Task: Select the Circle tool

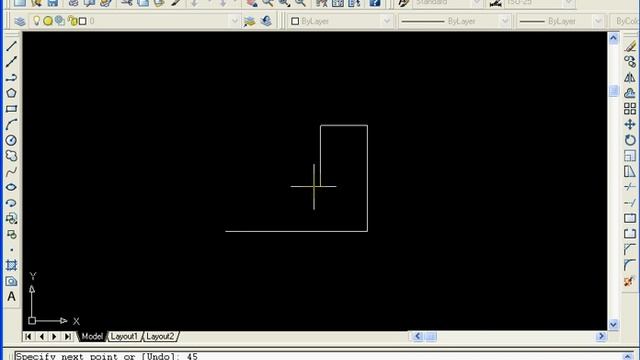Action: coord(11,140)
